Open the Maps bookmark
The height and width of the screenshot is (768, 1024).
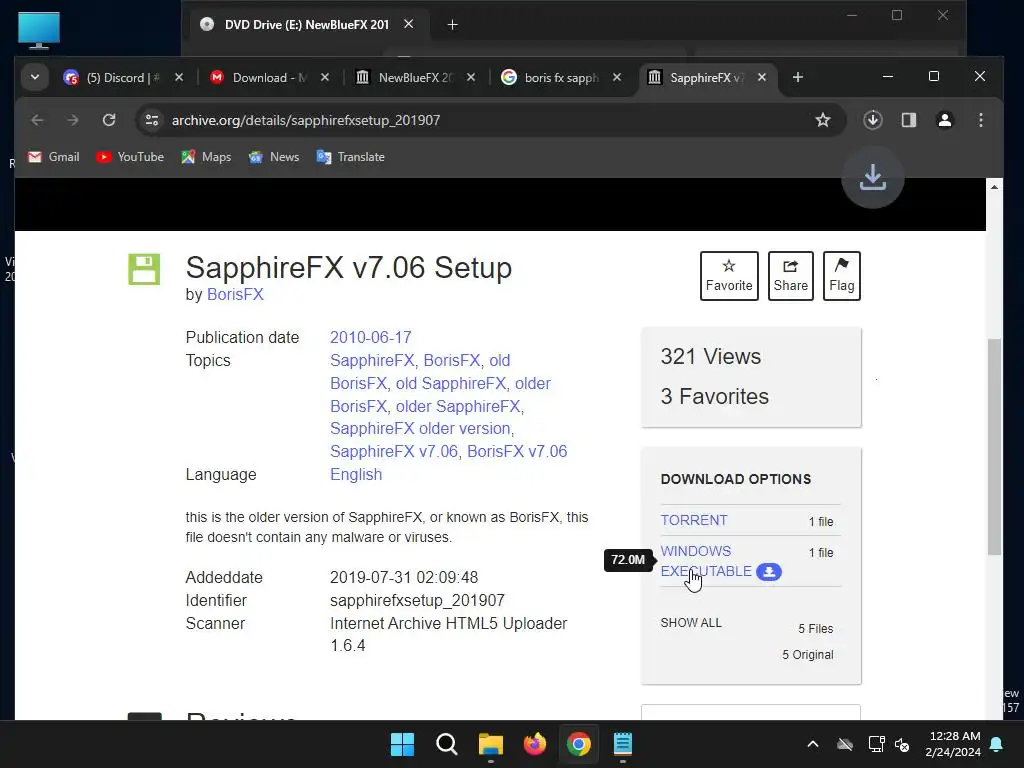pyautogui.click(x=206, y=157)
